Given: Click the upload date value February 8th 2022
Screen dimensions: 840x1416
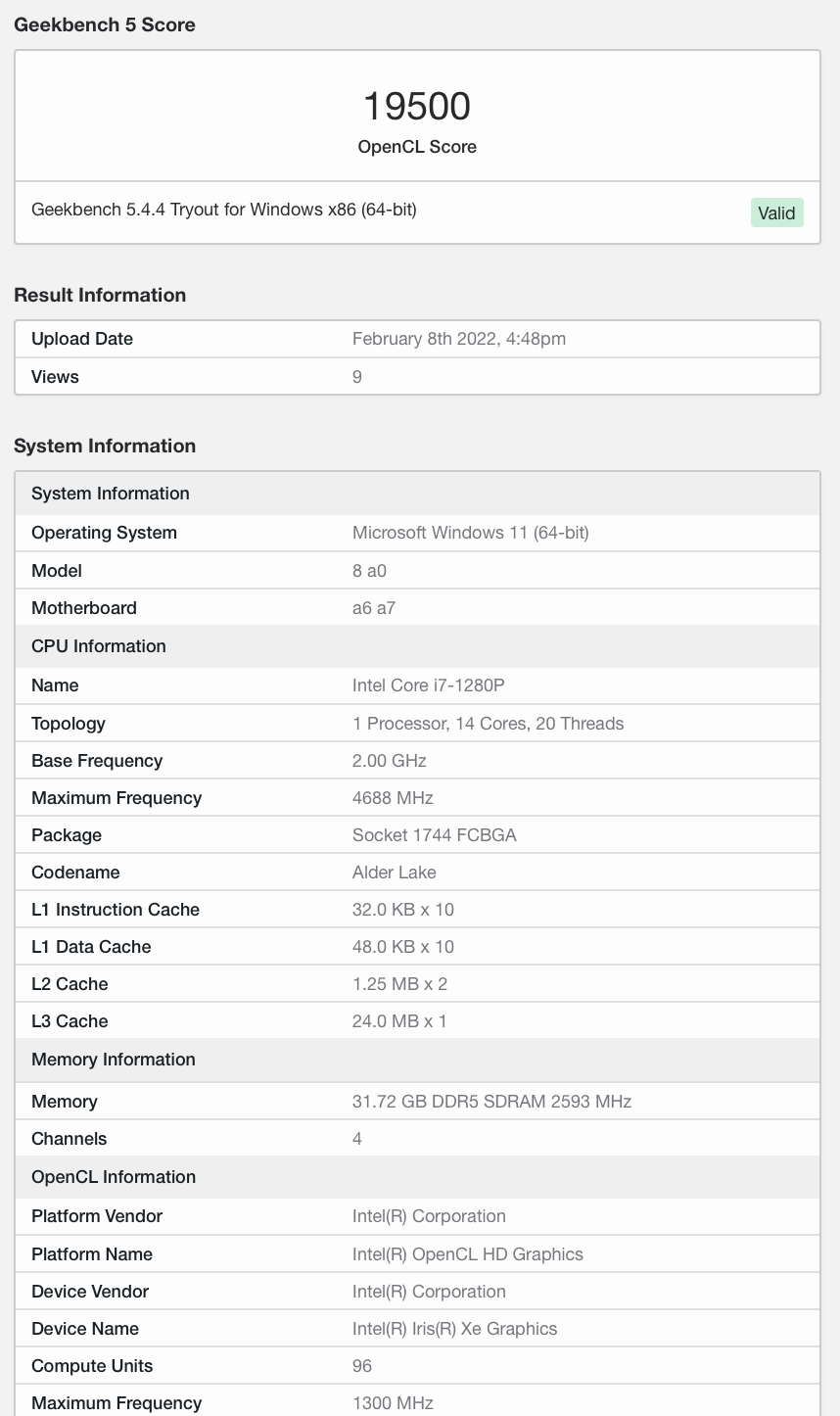Looking at the screenshot, I should [x=458, y=339].
